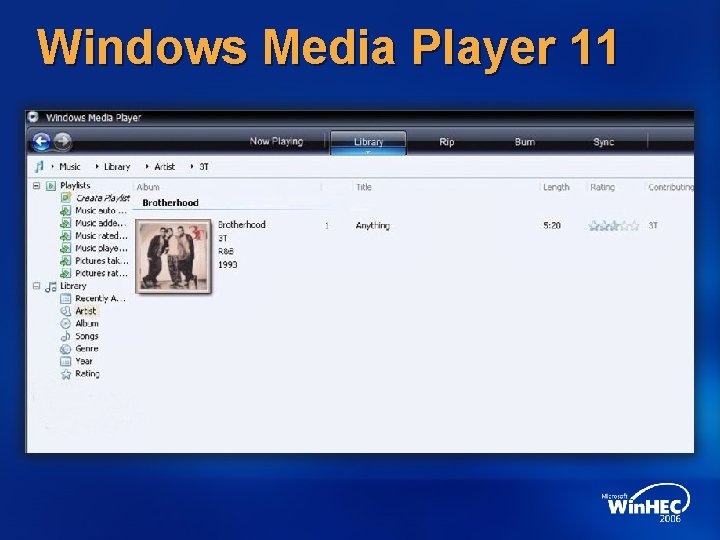This screenshot has width=720, height=540.
Task: Click the Year calendar icon in tree
Action: [66, 361]
